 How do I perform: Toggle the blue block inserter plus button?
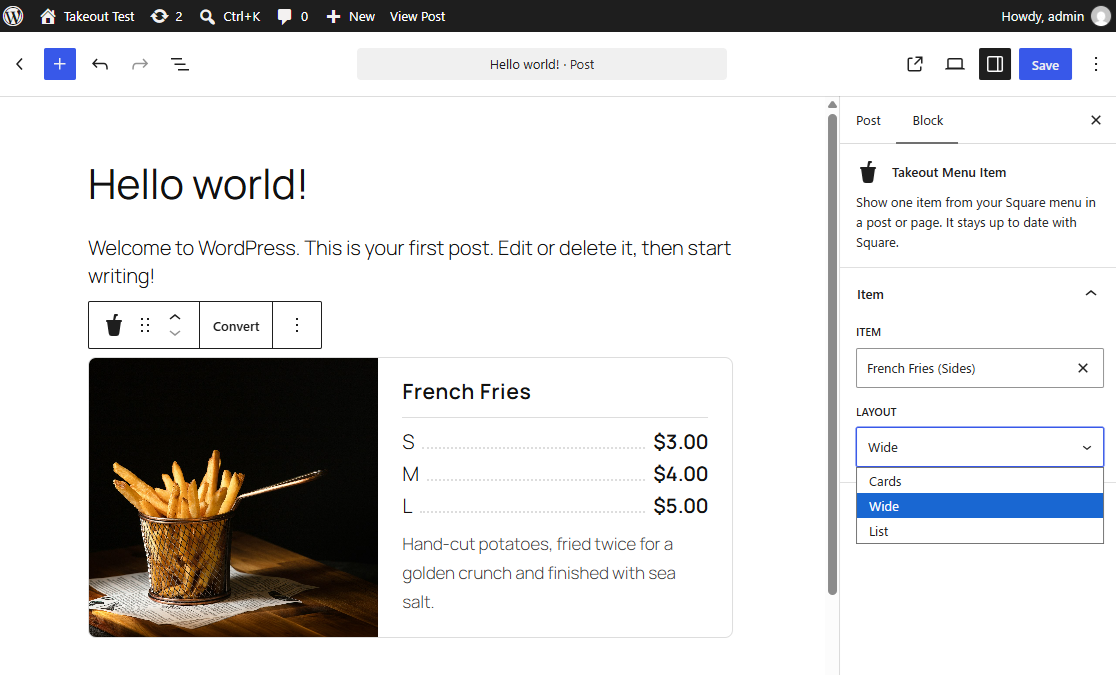60,64
